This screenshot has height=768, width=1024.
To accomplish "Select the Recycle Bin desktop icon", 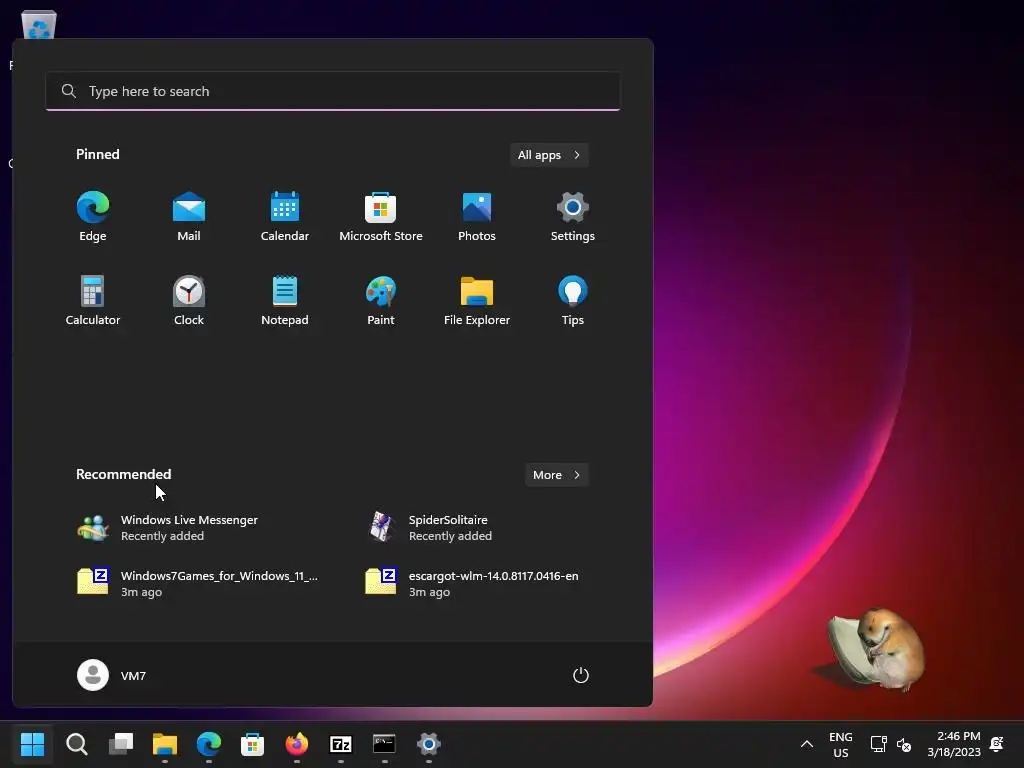I will [39, 26].
